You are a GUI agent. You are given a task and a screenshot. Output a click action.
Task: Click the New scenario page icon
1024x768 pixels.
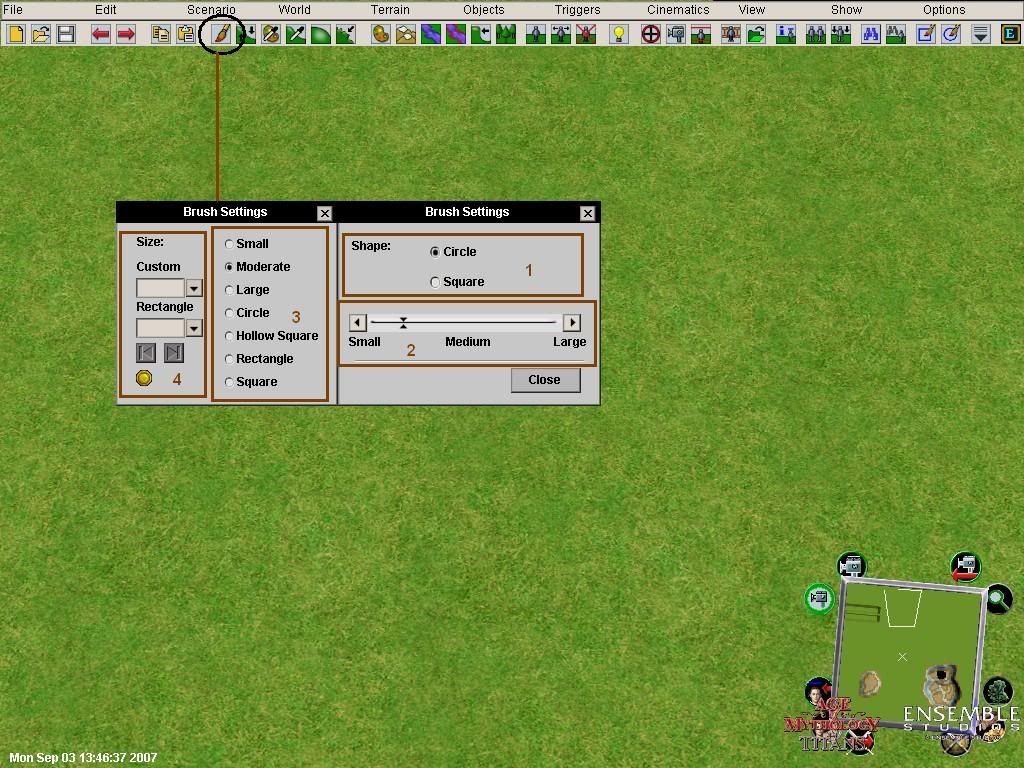pos(16,34)
